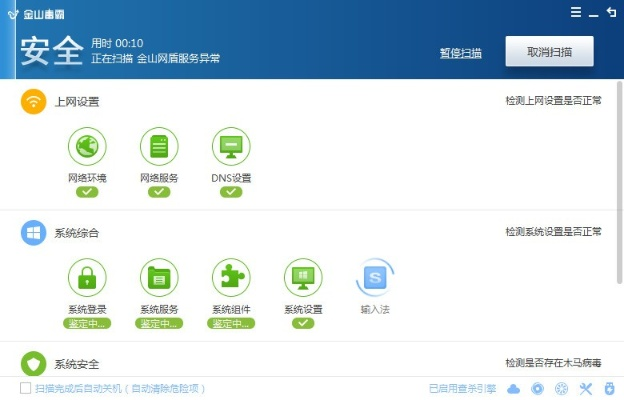The width and height of the screenshot is (624, 400).
Task: Expand the 系统综合 section header
Action: point(76,232)
